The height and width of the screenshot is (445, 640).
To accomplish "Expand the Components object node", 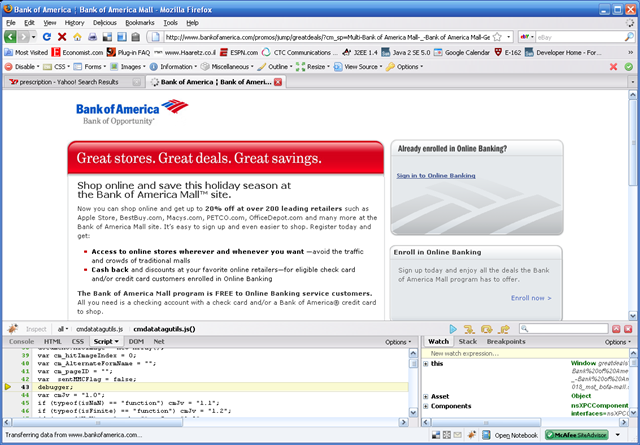I will [x=424, y=407].
